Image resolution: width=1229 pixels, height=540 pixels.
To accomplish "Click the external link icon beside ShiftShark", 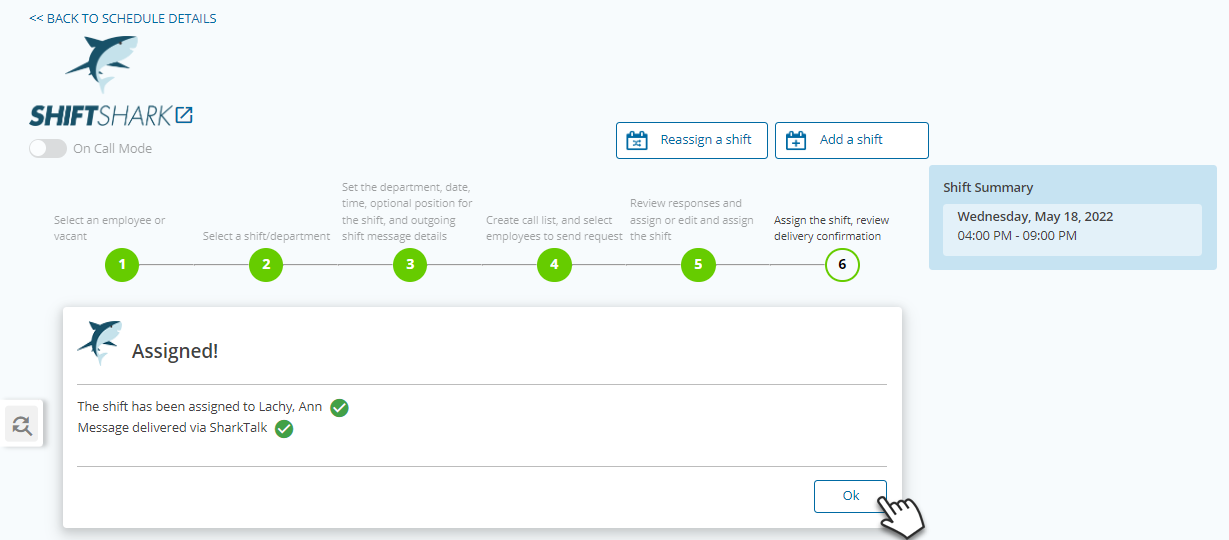I will pyautogui.click(x=184, y=115).
